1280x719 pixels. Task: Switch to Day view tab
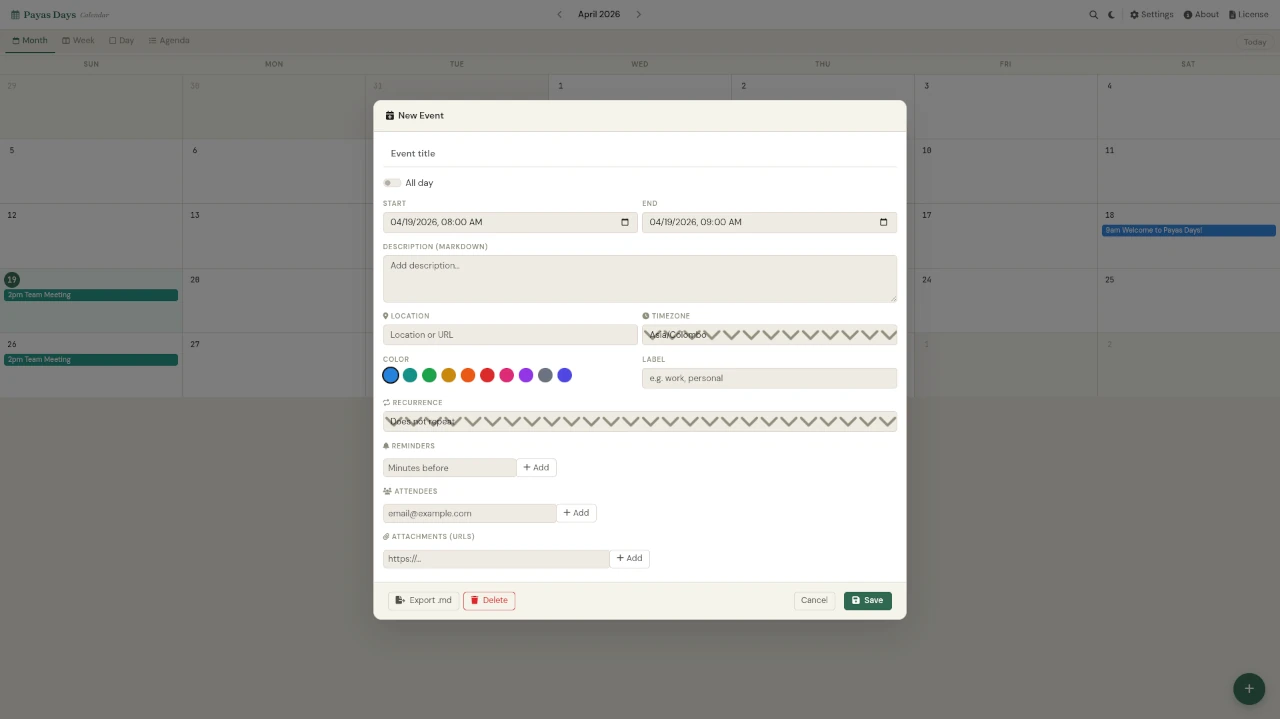point(121,41)
